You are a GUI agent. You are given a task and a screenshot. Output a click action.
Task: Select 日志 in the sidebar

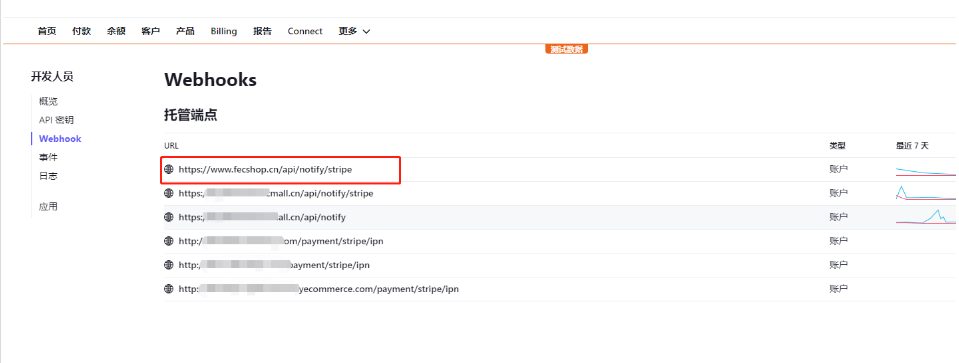coord(48,177)
